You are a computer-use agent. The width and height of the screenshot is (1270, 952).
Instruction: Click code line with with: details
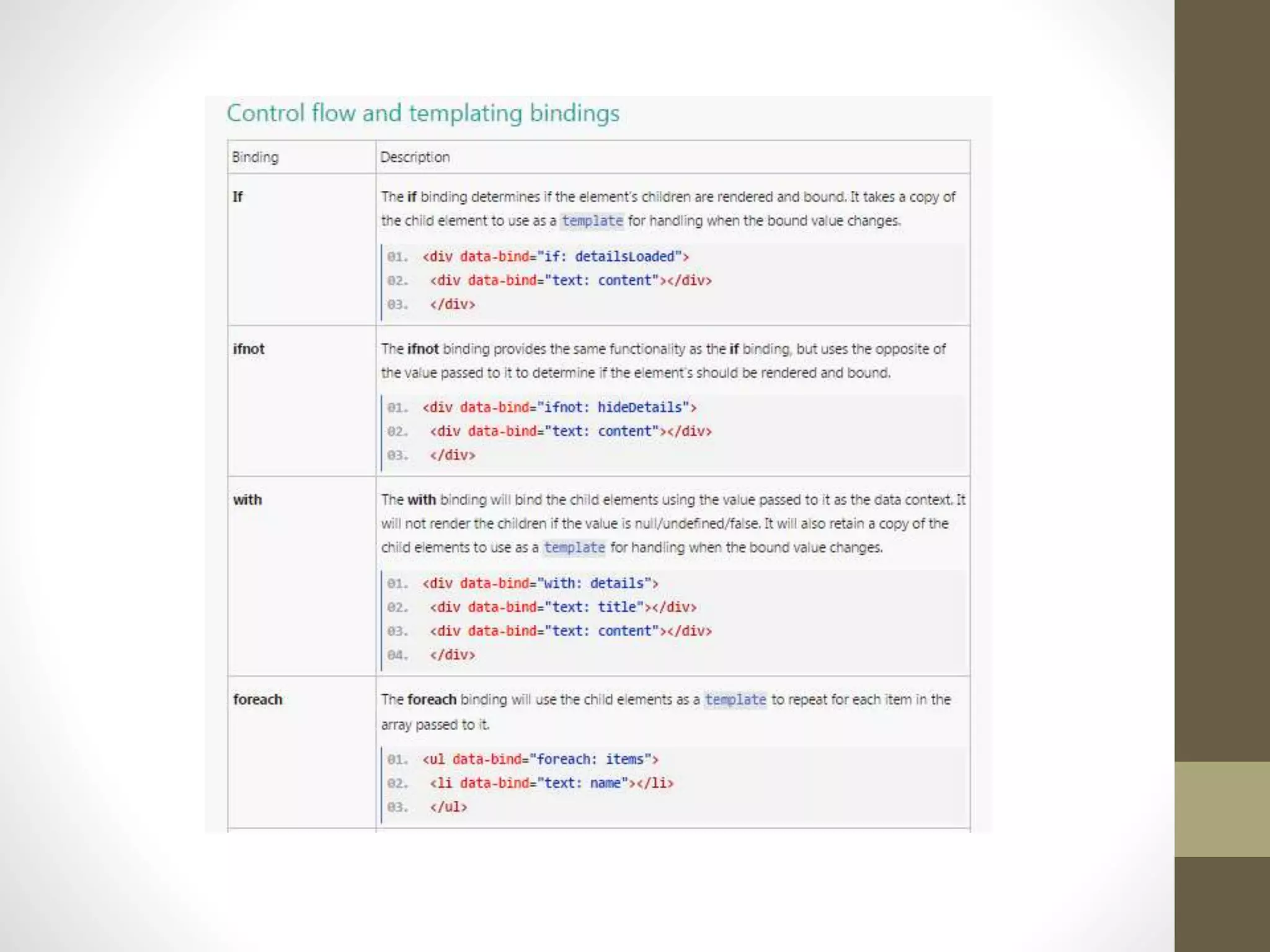tap(540, 583)
